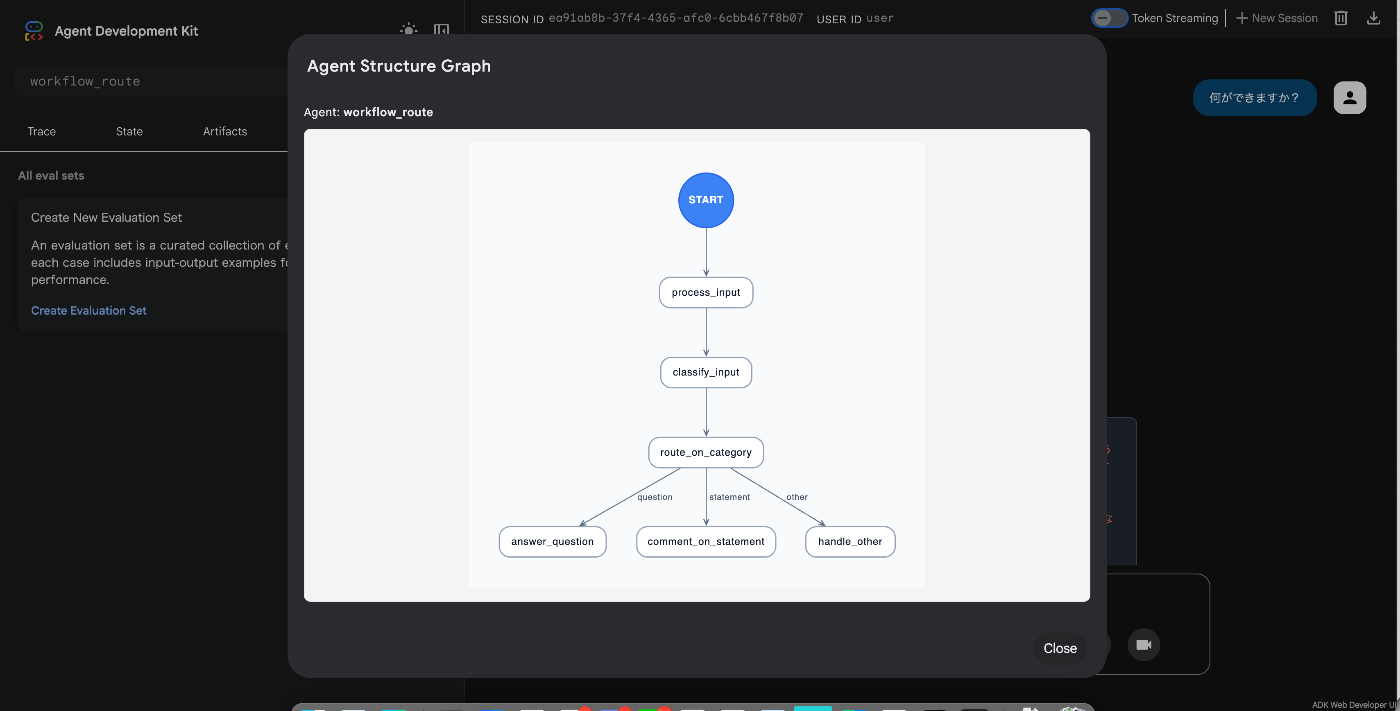
Task: Click the USER ID 'user' value
Action: coord(880,18)
